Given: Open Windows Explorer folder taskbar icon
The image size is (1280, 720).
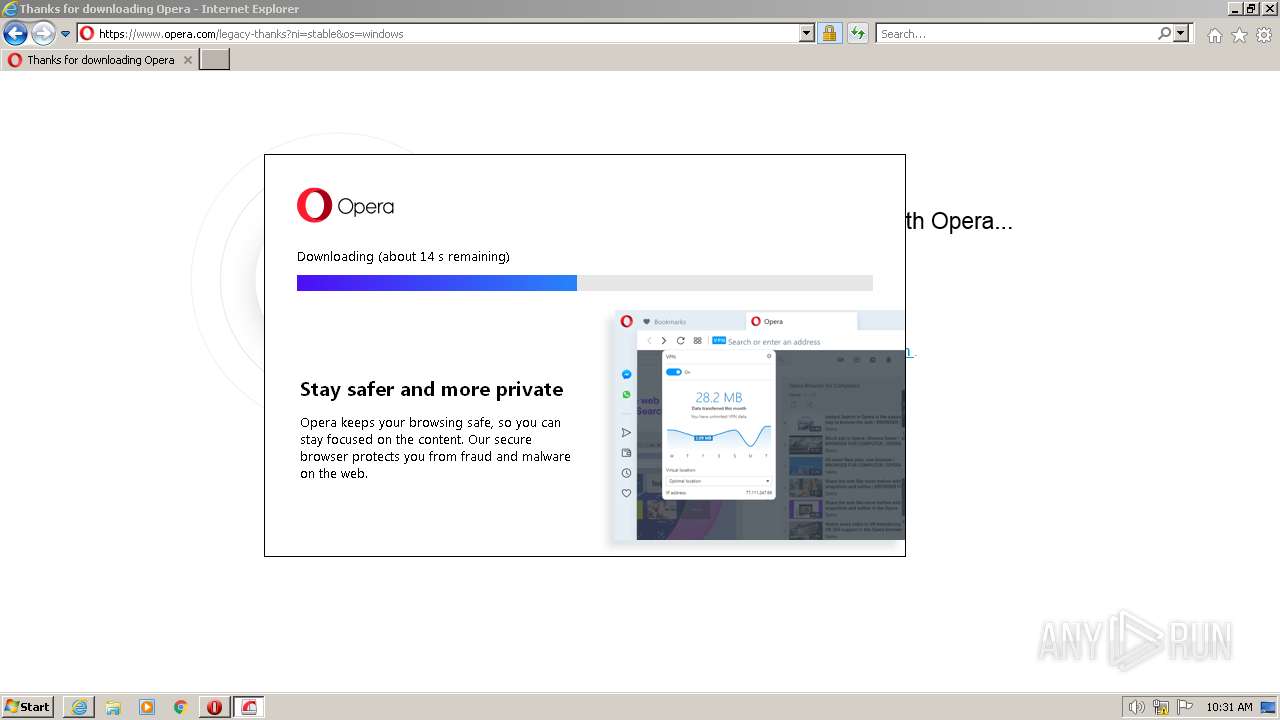Looking at the screenshot, I should (x=113, y=707).
